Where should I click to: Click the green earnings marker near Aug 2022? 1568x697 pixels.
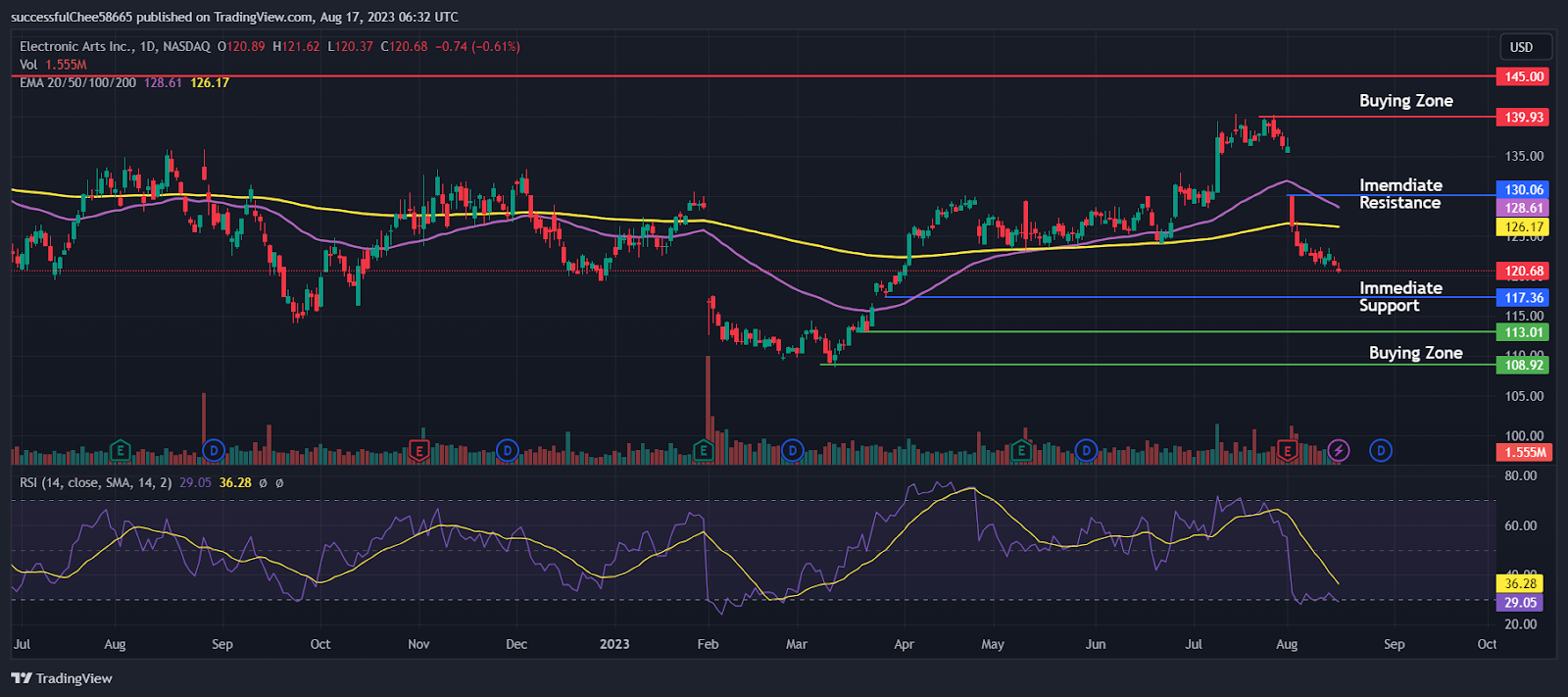(x=120, y=451)
